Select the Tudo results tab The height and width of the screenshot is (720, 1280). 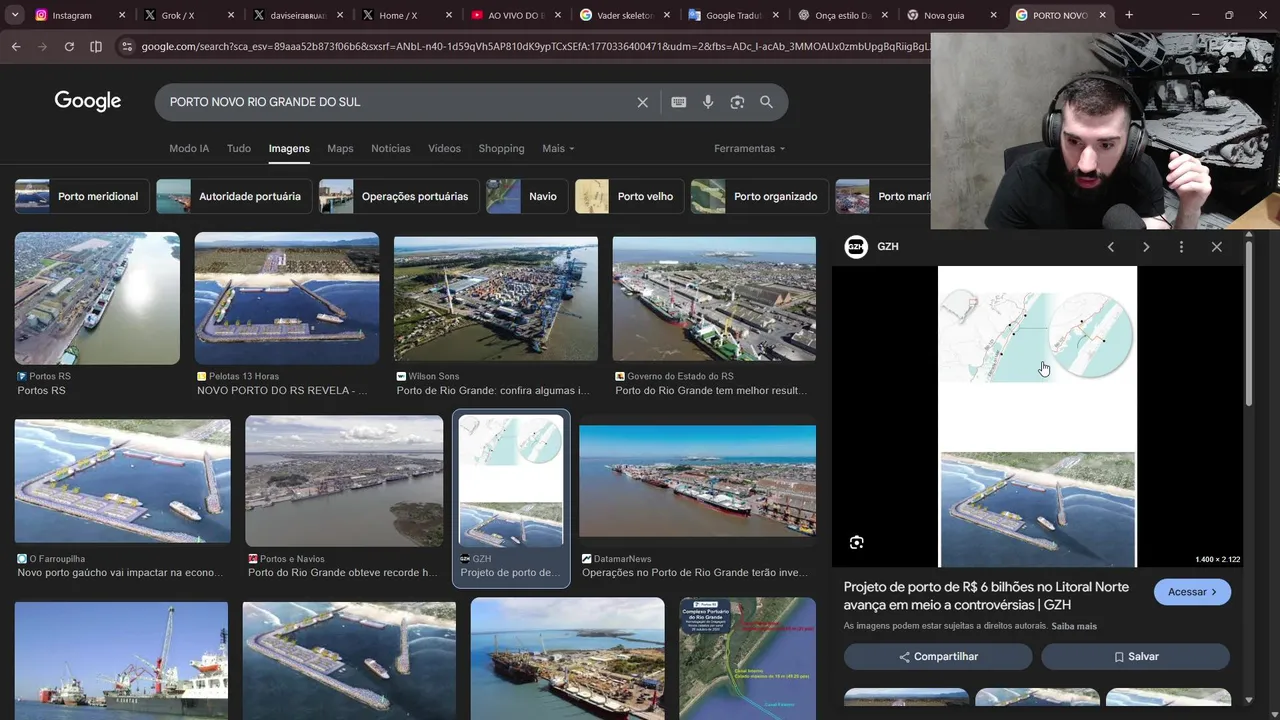click(x=239, y=148)
